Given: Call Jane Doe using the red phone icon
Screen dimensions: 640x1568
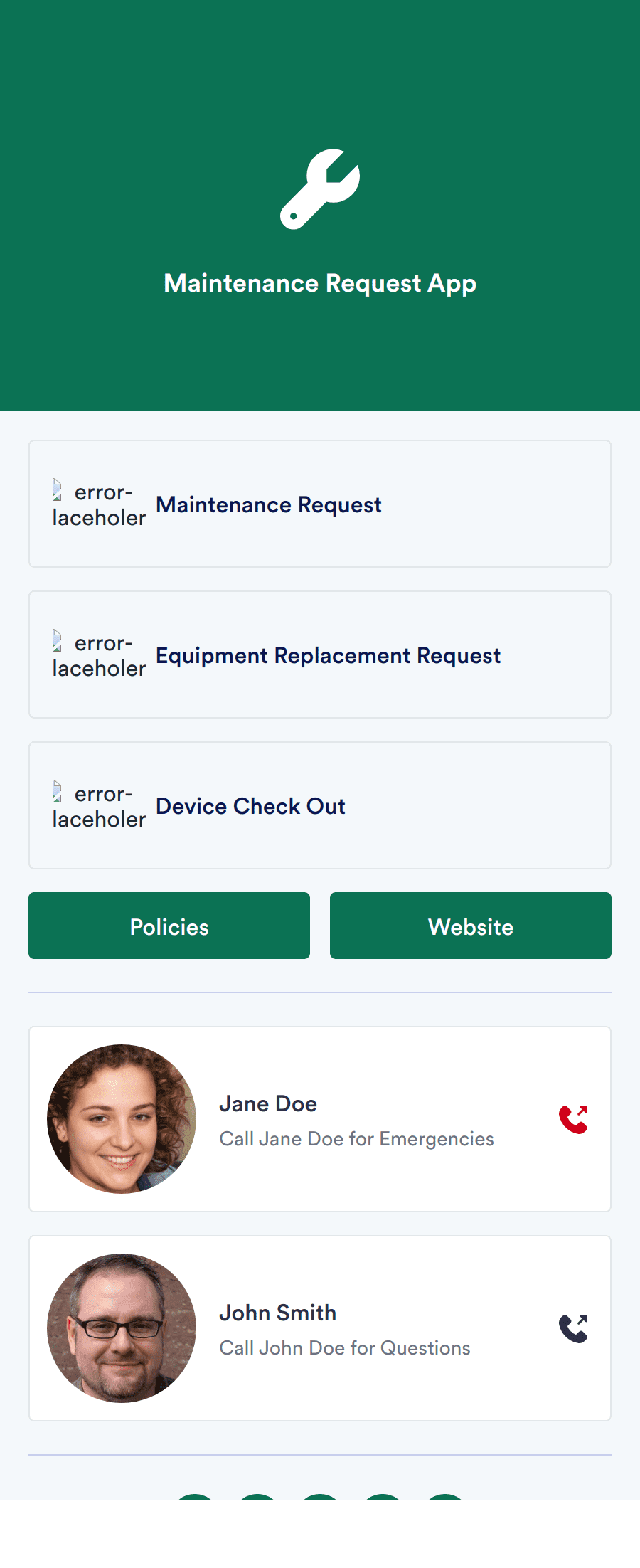Looking at the screenshot, I should pos(574,1118).
